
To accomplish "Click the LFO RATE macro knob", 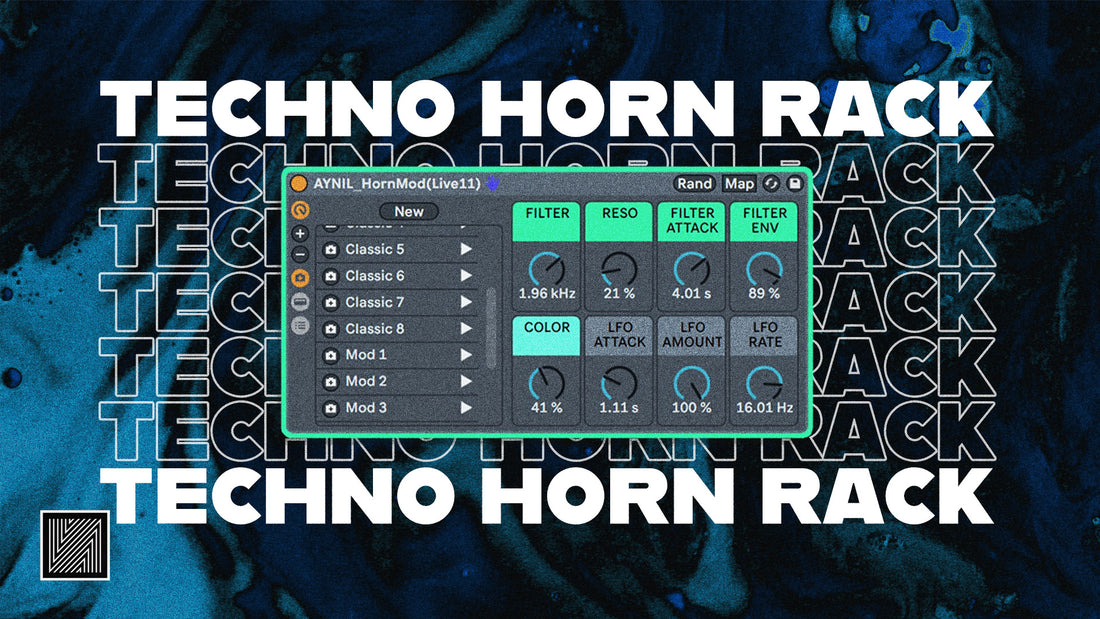I will tap(764, 382).
